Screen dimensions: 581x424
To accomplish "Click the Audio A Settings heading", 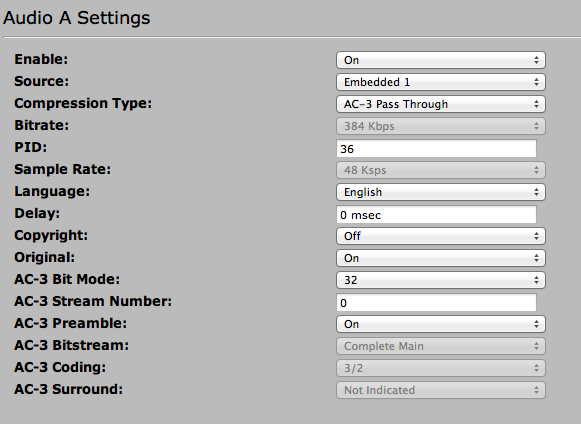I will [x=77, y=18].
